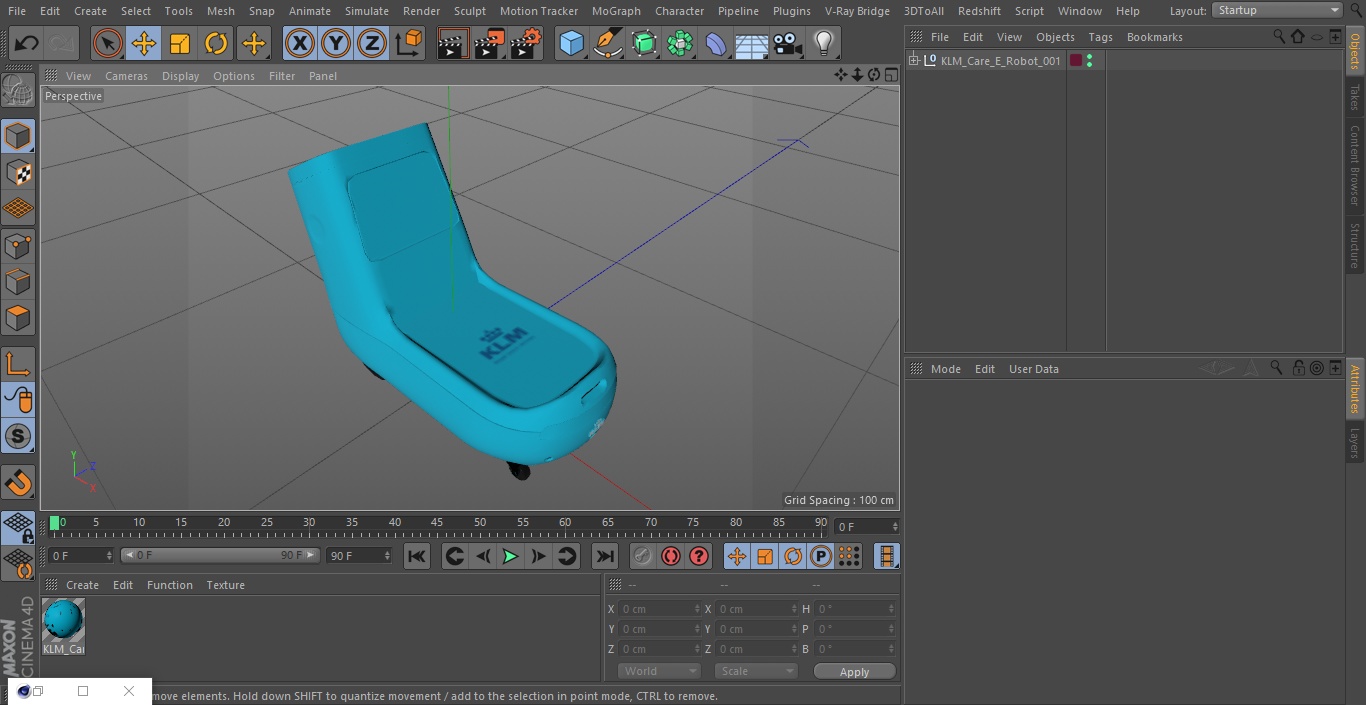Toggle Parameter keyframe recording P icon

point(821,556)
